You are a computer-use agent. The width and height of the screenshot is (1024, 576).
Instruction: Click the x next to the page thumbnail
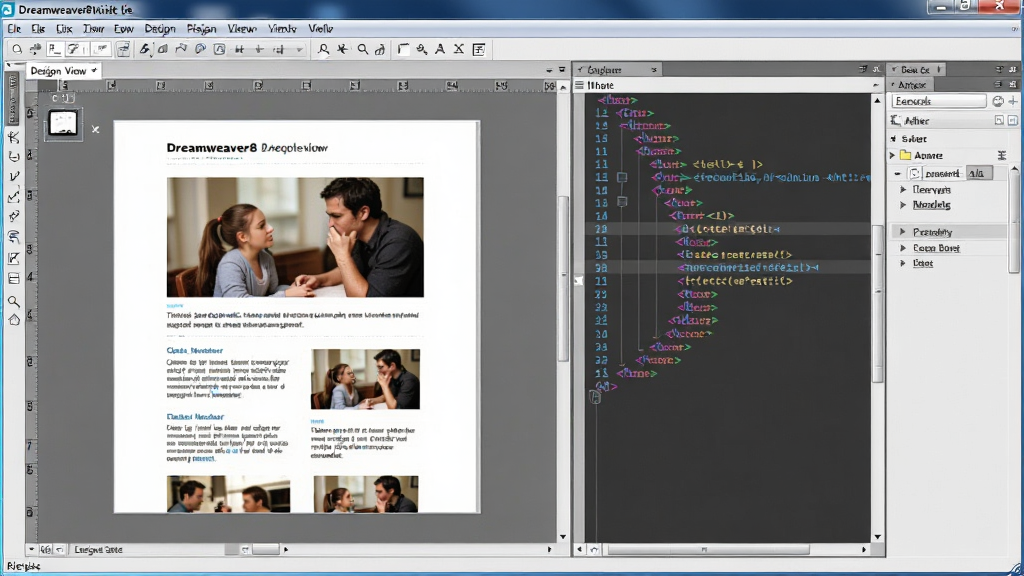[x=95, y=129]
